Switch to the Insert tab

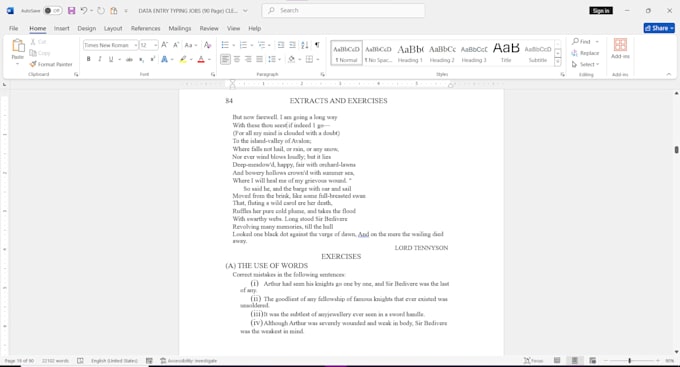pyautogui.click(x=62, y=28)
